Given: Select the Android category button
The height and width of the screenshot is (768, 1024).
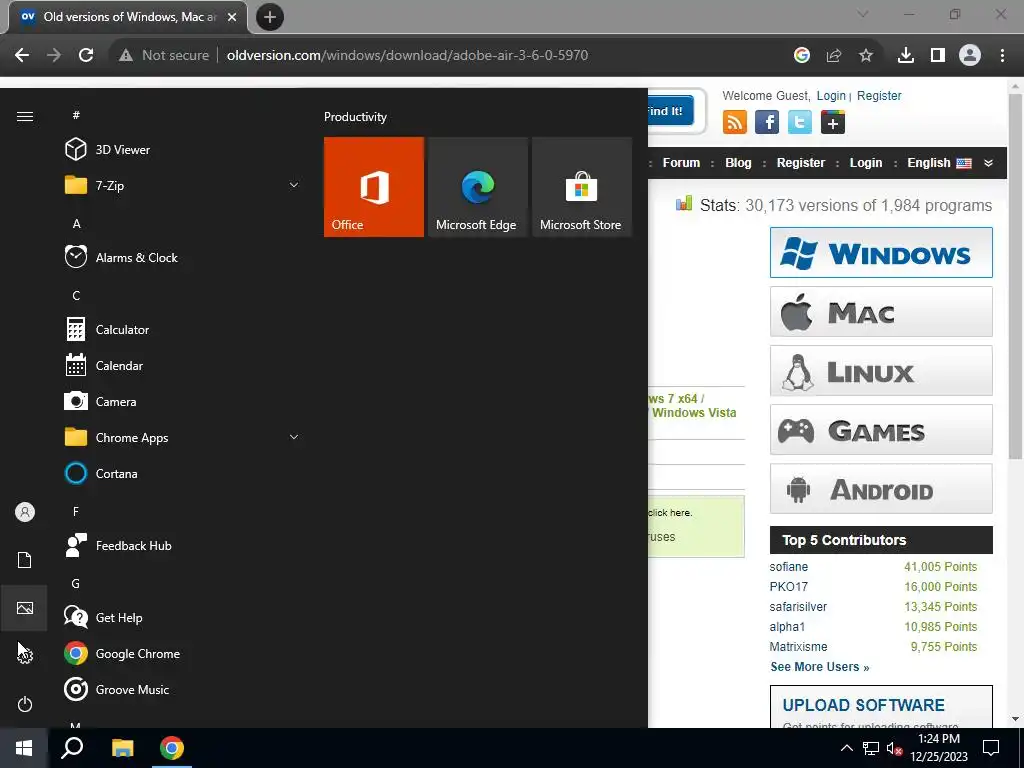Looking at the screenshot, I should click(x=881, y=488).
